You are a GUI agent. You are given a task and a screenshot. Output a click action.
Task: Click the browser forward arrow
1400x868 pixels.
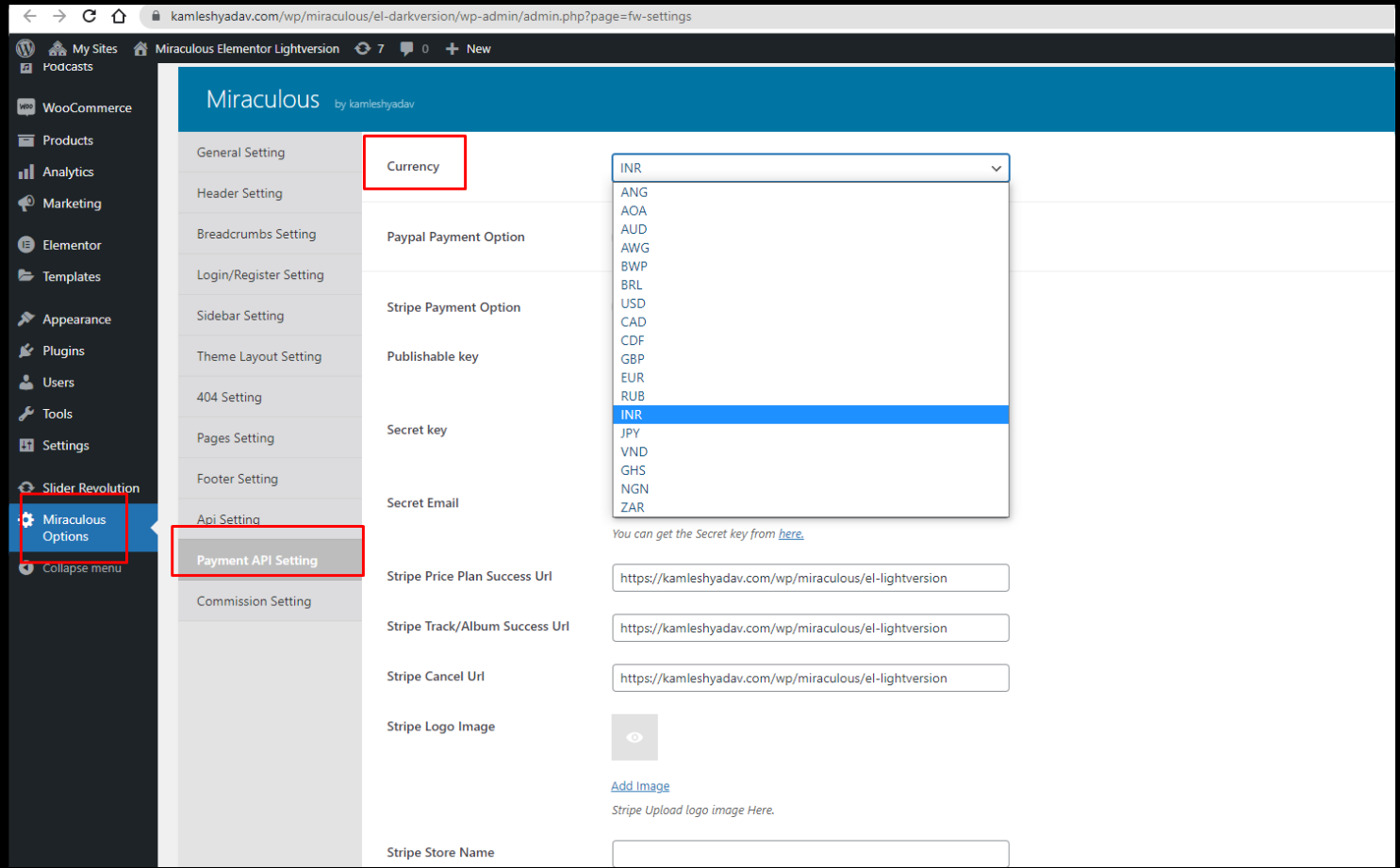(59, 16)
